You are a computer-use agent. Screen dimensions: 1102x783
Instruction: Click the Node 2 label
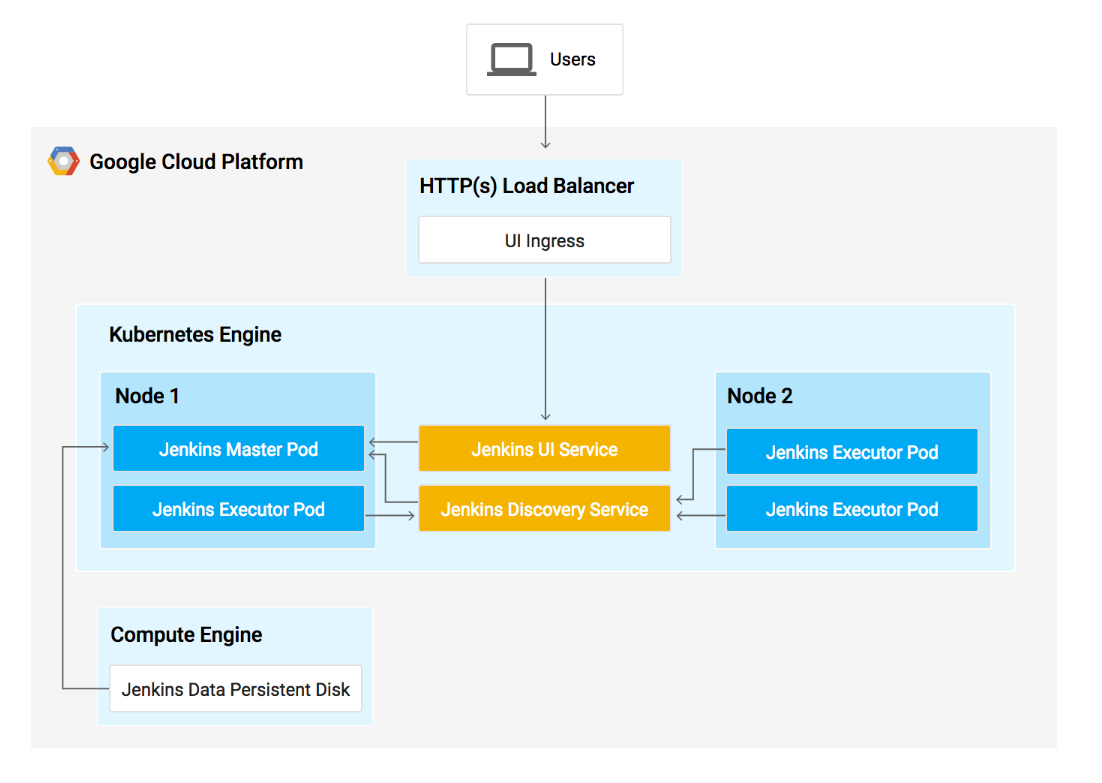click(760, 396)
